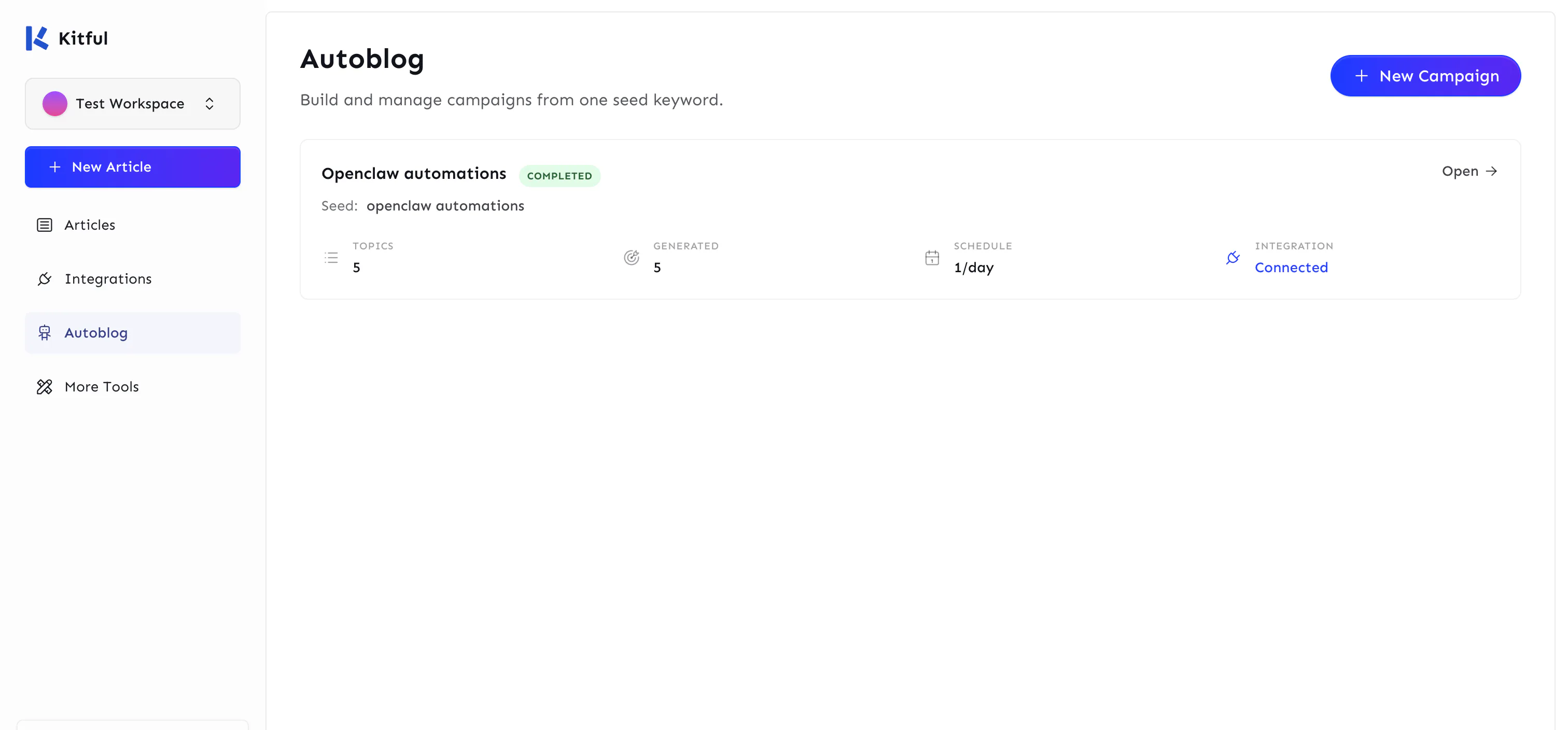Go to the Integrations section
1568x730 pixels.
coord(133,279)
